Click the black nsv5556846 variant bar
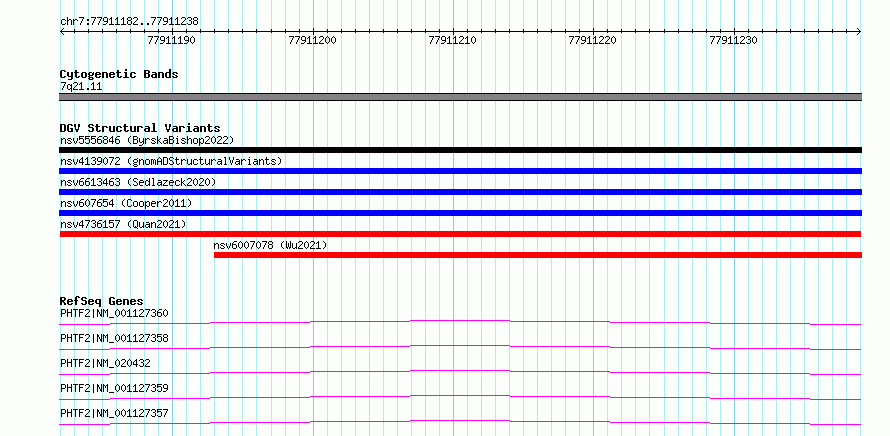The height and width of the screenshot is (436, 890). 460,150
